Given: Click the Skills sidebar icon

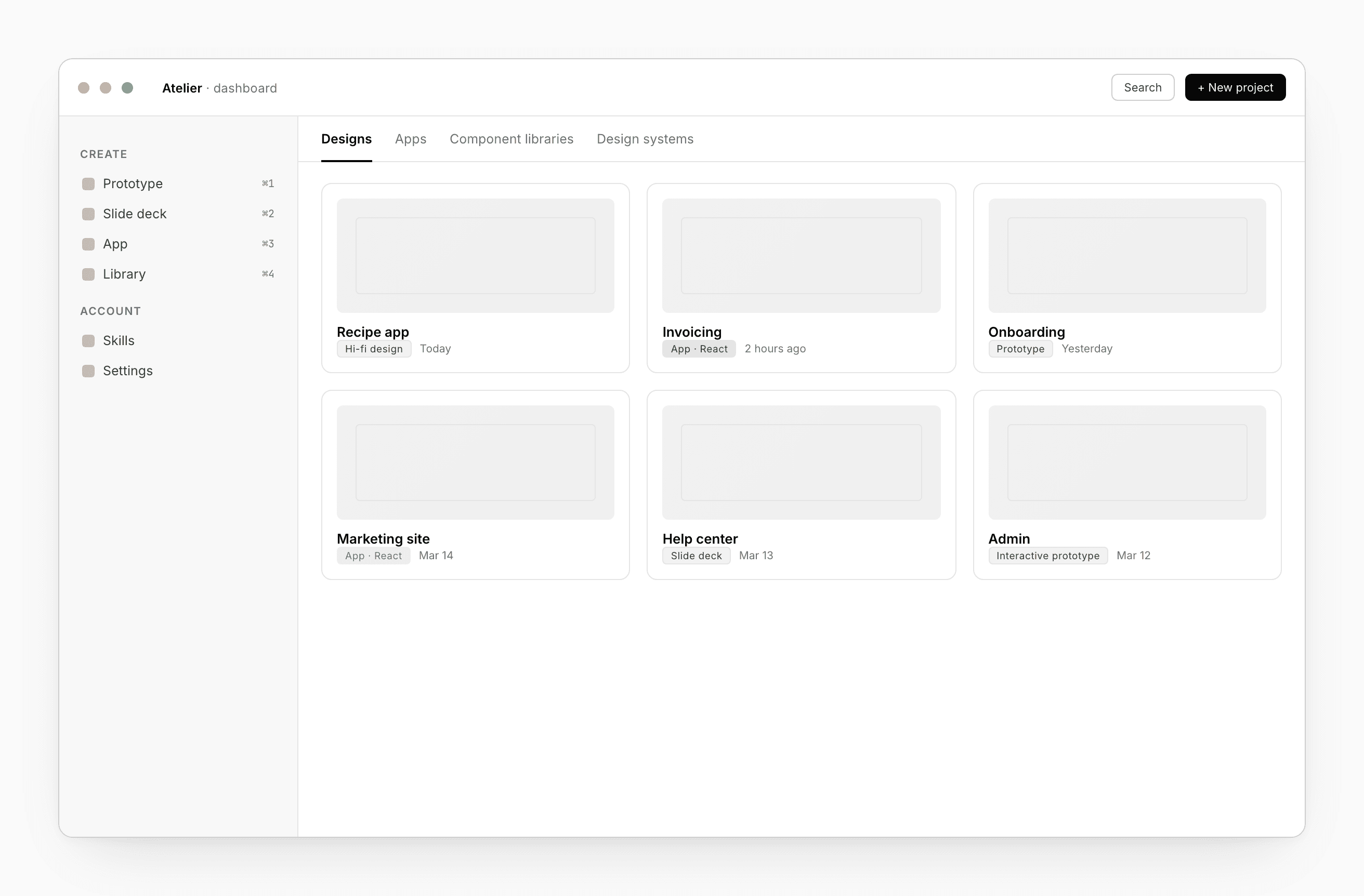Looking at the screenshot, I should [x=88, y=341].
